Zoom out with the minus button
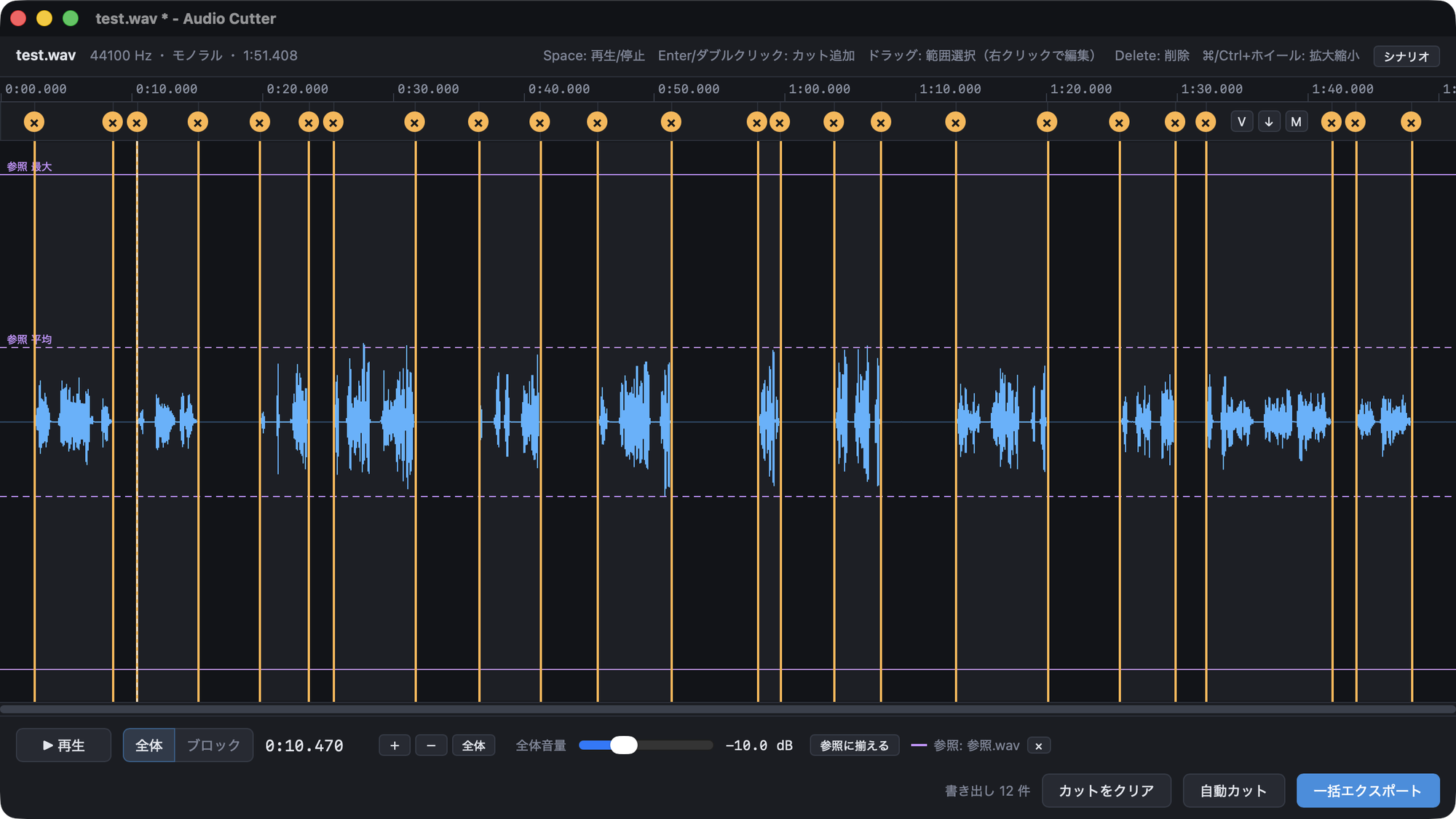Screen dimensions: 1456x819 point(431,745)
